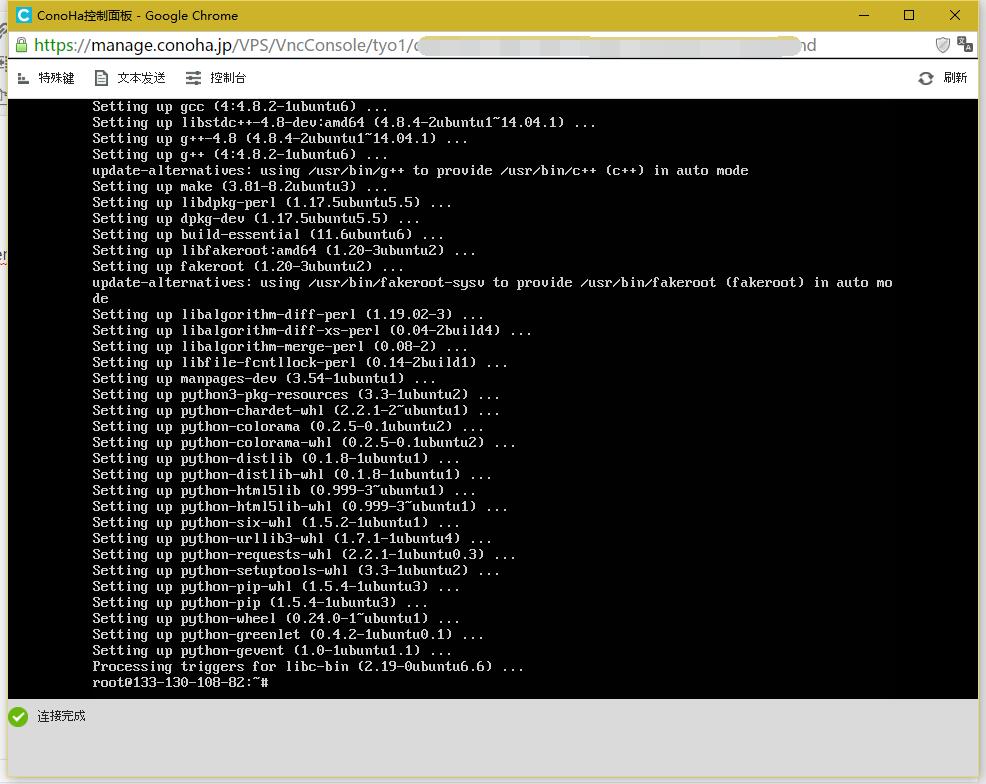Click the special keys keyboard icon
986x784 pixels.
tap(23, 78)
